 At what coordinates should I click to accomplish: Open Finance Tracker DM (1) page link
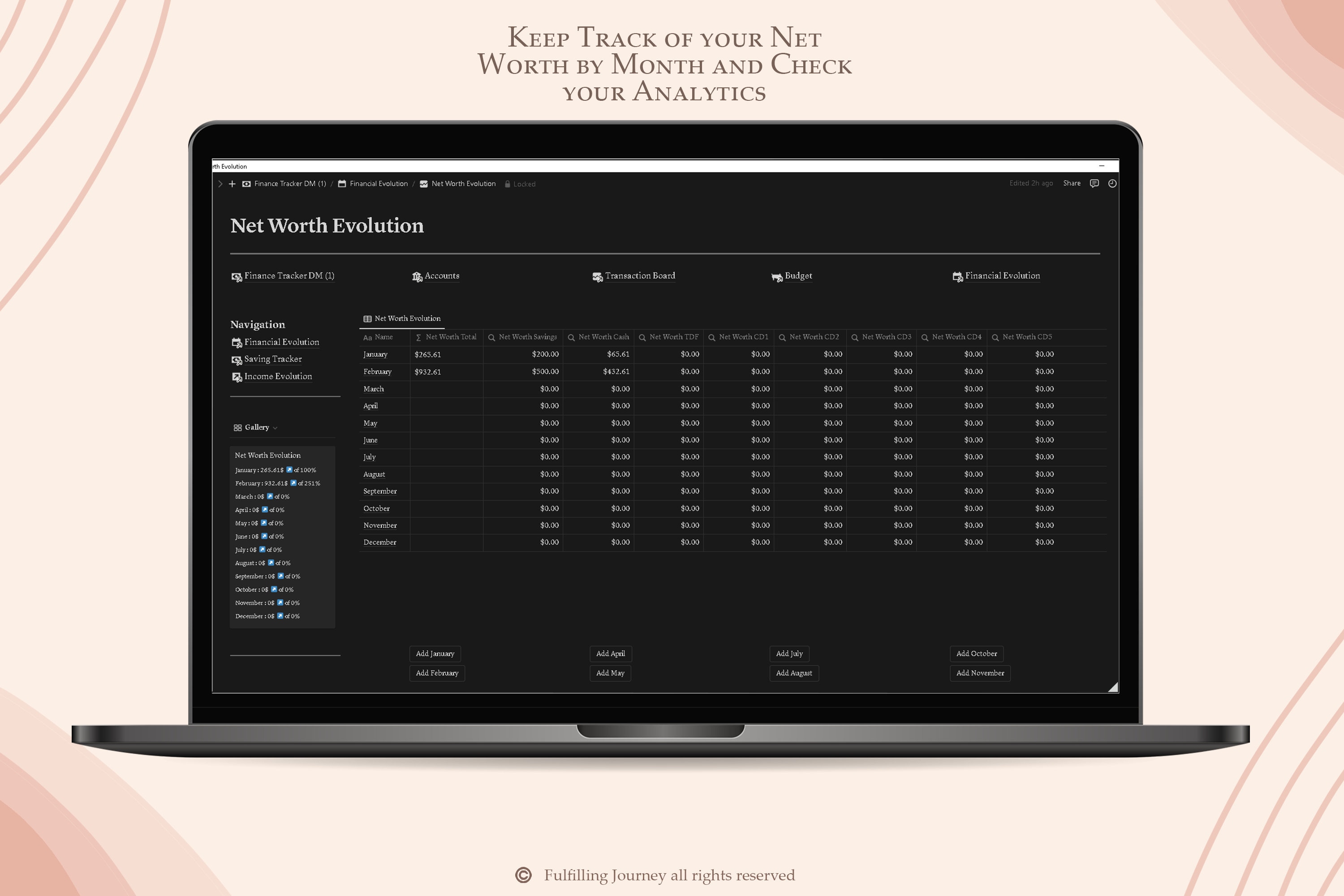pyautogui.click(x=283, y=276)
